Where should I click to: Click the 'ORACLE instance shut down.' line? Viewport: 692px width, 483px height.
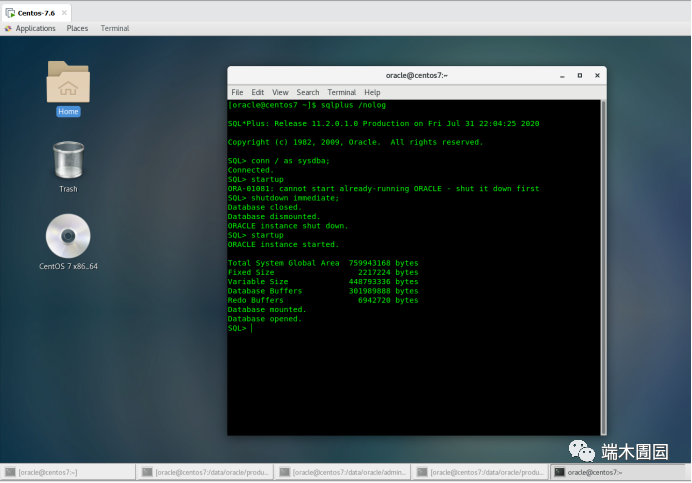[288, 226]
